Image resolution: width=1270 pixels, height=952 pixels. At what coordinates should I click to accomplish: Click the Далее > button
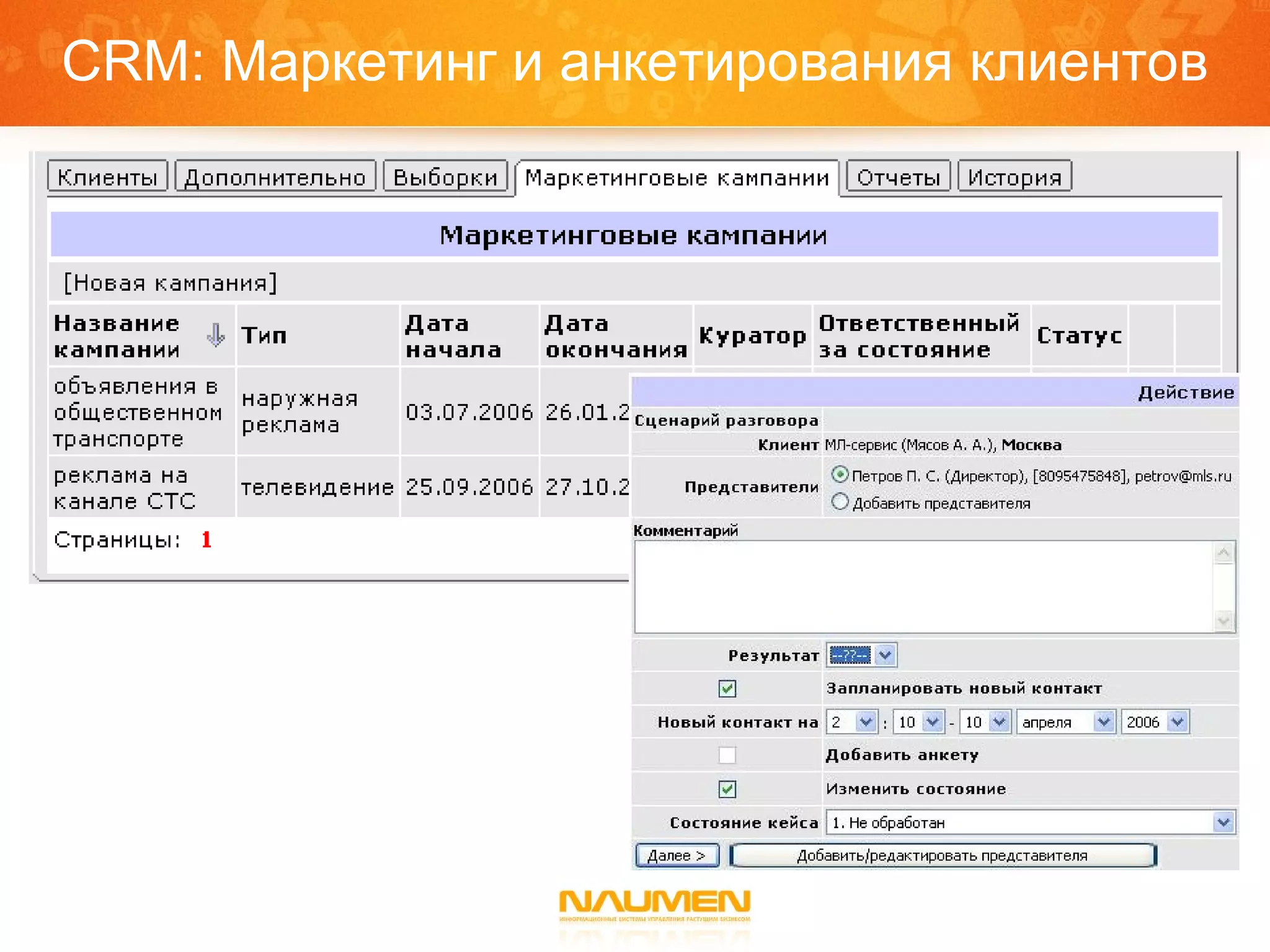pos(677,855)
